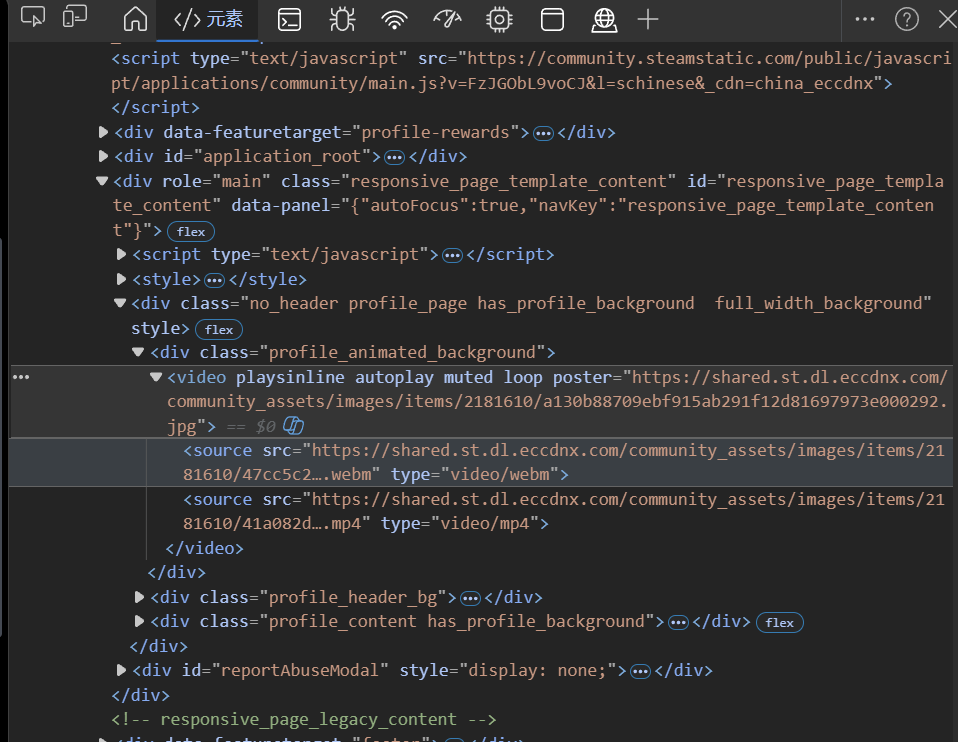
Task: Select the type="video/mp4" attribute text
Action: [459, 523]
